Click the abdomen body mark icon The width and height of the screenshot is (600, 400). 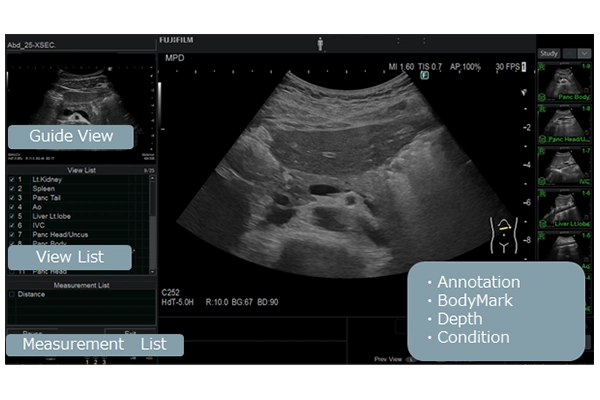coord(504,235)
